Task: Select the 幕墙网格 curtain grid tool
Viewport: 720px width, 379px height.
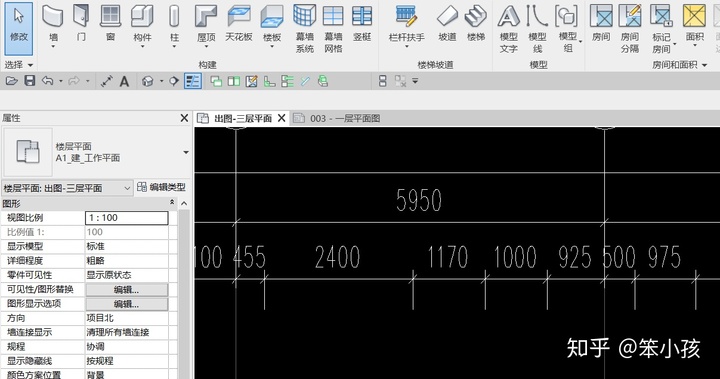Action: coord(333,28)
